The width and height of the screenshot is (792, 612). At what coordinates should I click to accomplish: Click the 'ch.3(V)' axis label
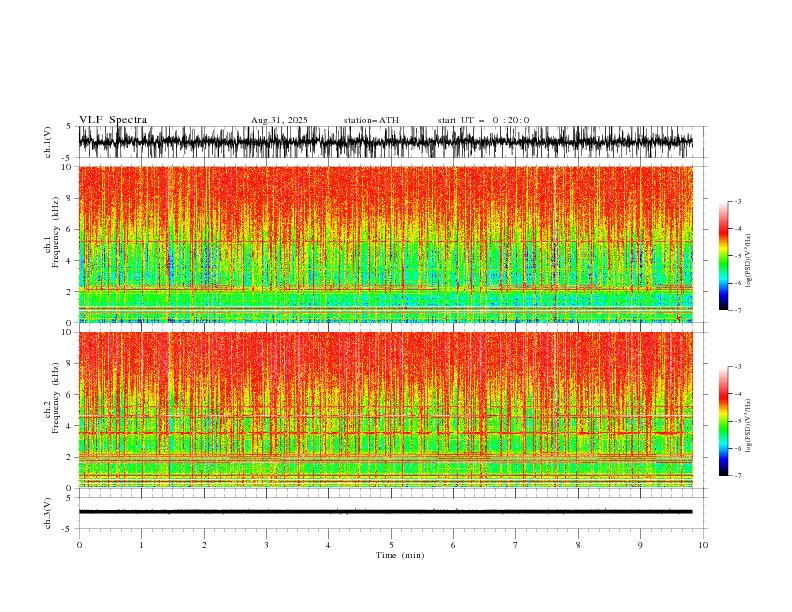coord(48,513)
